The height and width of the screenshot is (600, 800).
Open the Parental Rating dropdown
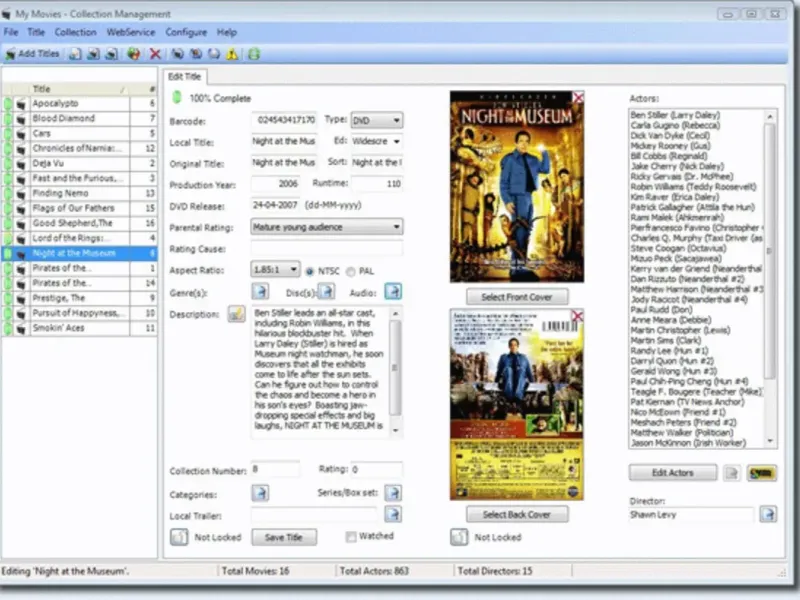point(327,227)
